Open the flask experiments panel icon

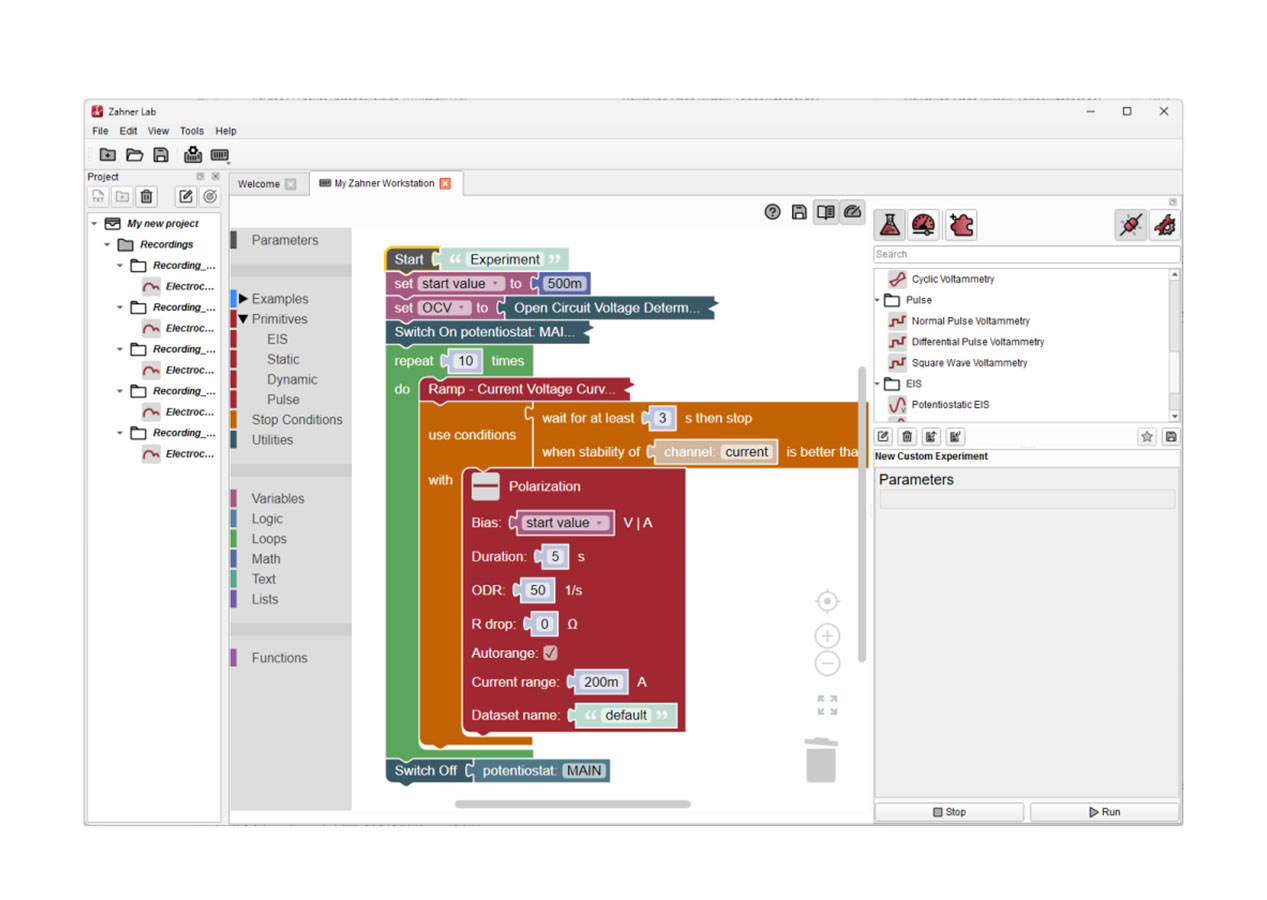(889, 225)
